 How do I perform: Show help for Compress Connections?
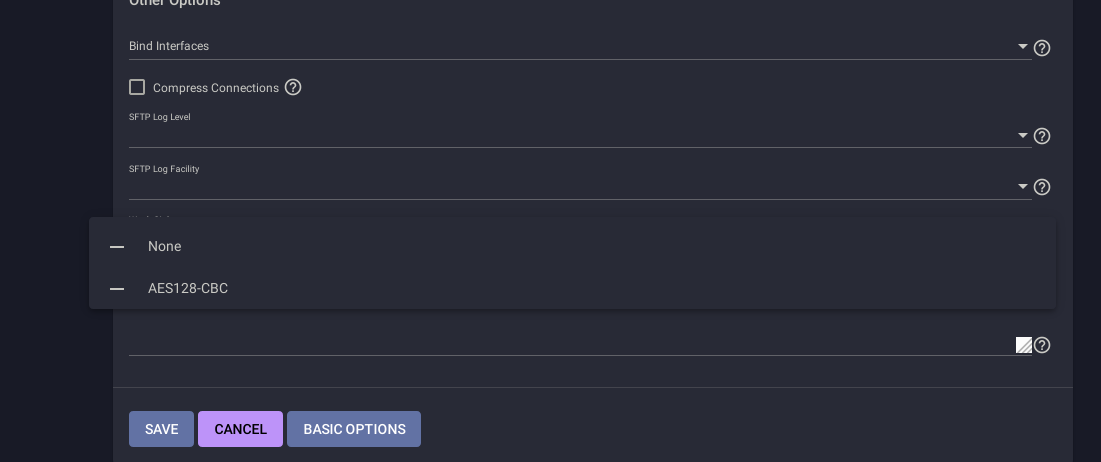[x=293, y=87]
